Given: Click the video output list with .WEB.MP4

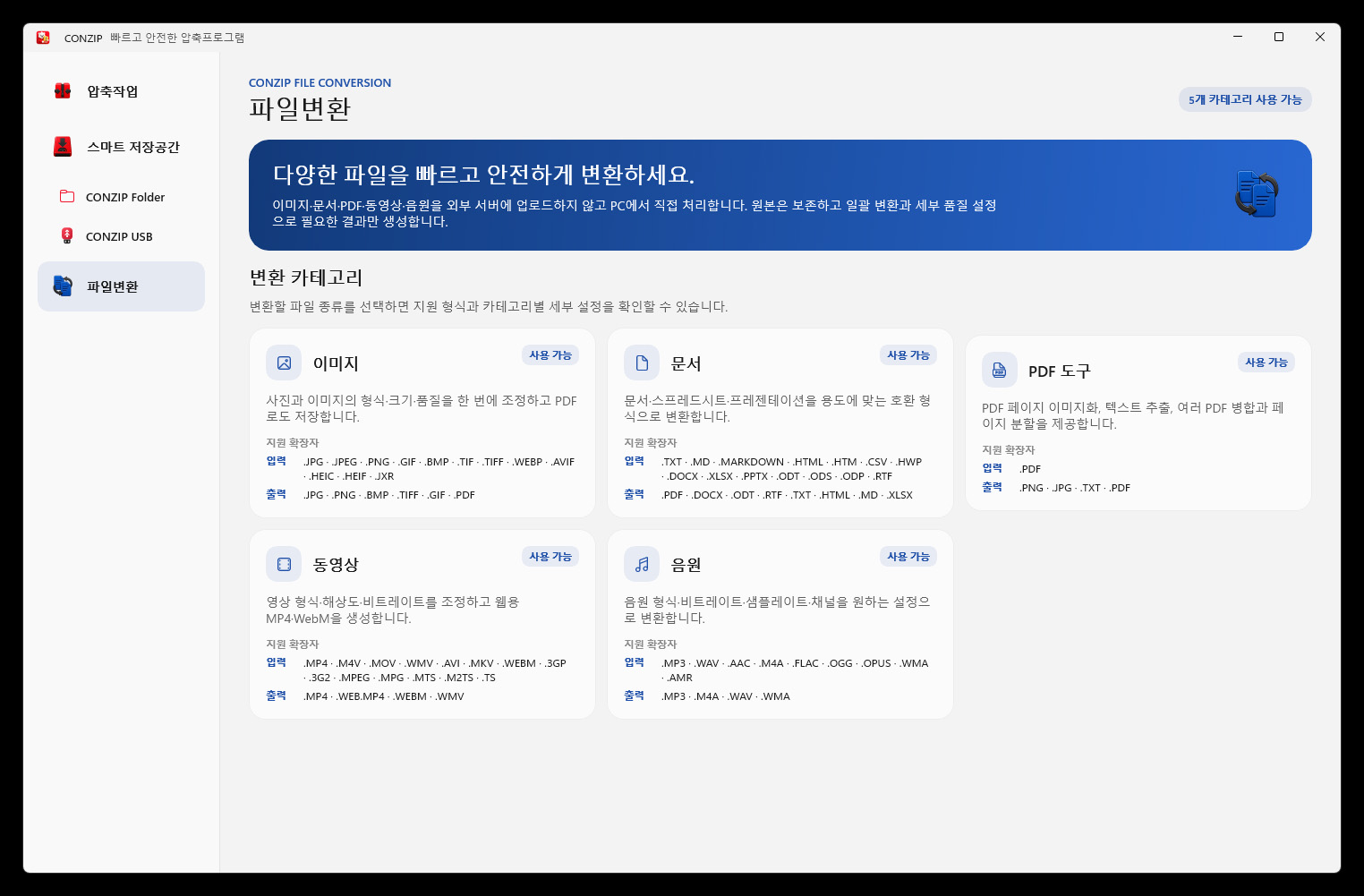Looking at the screenshot, I should click(x=384, y=696).
